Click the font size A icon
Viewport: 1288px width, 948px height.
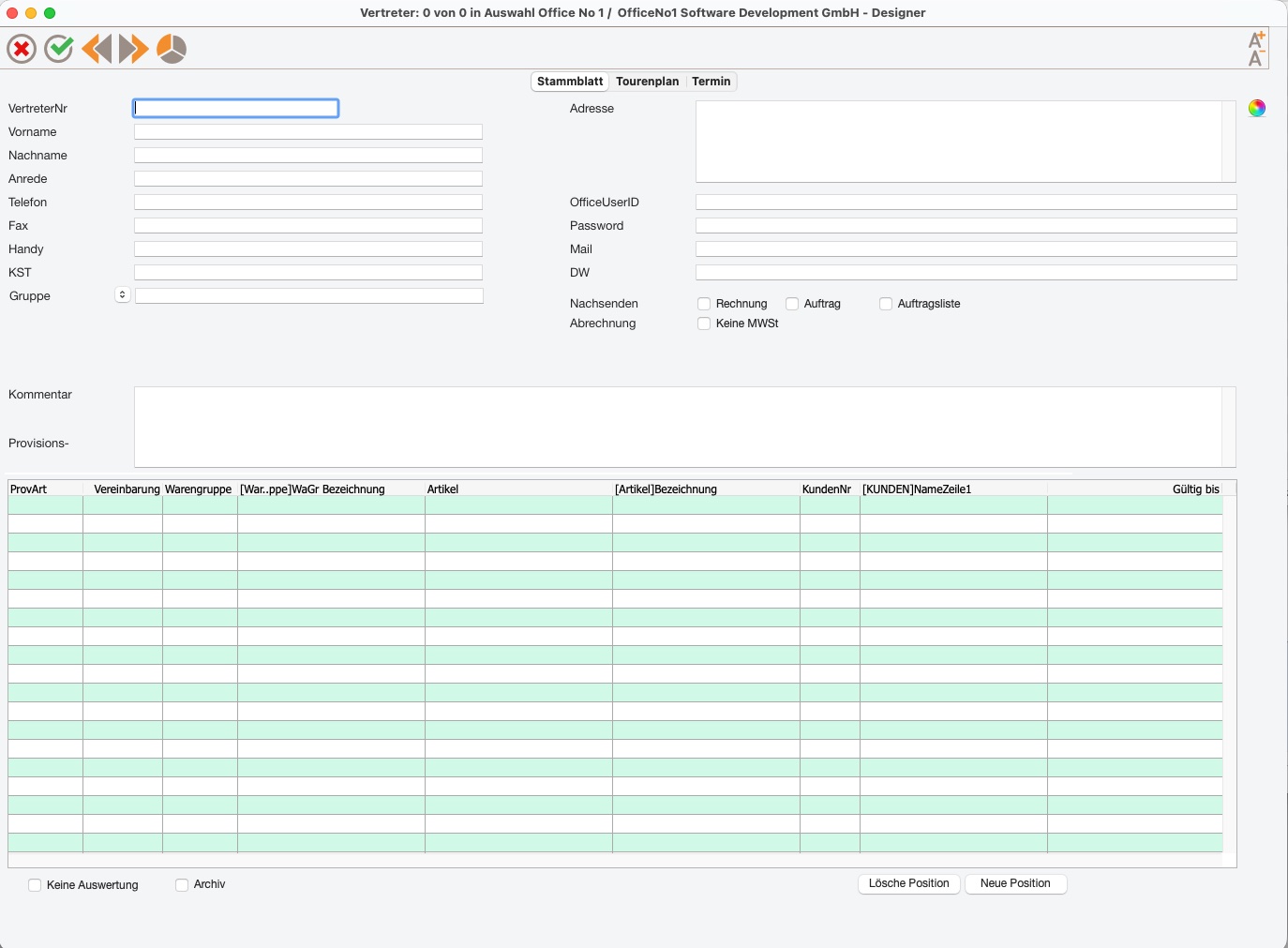point(1257,49)
